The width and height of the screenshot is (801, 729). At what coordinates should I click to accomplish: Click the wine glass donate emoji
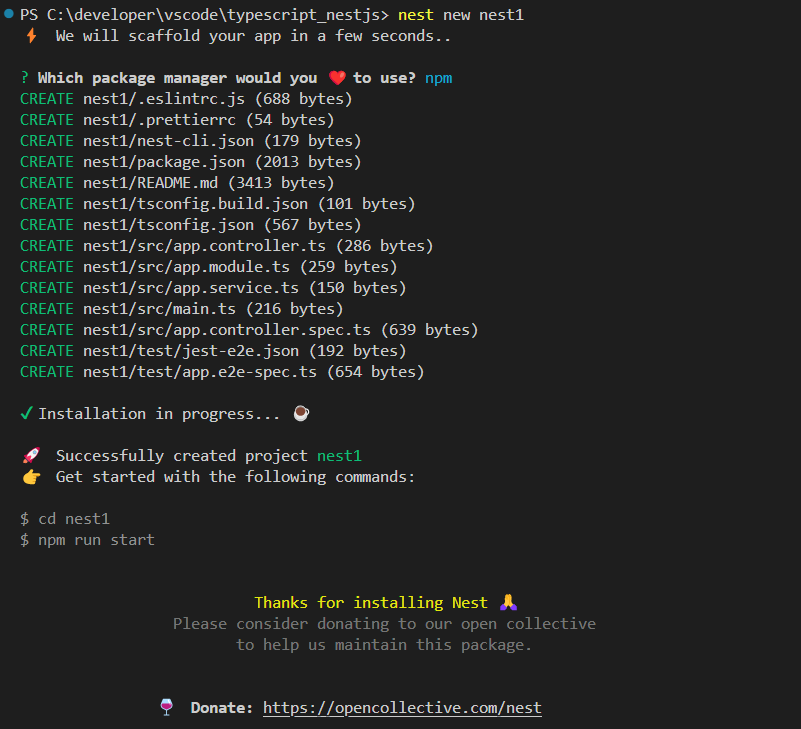tap(167, 708)
